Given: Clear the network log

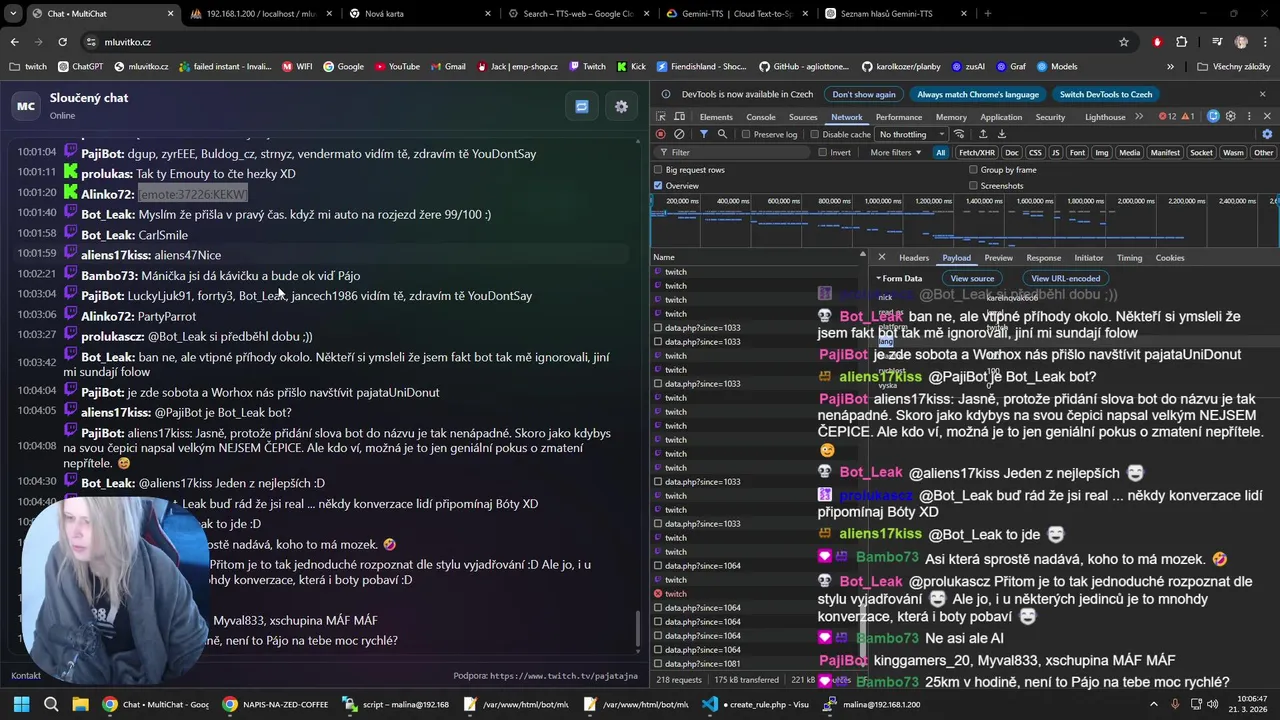Looking at the screenshot, I should (679, 134).
